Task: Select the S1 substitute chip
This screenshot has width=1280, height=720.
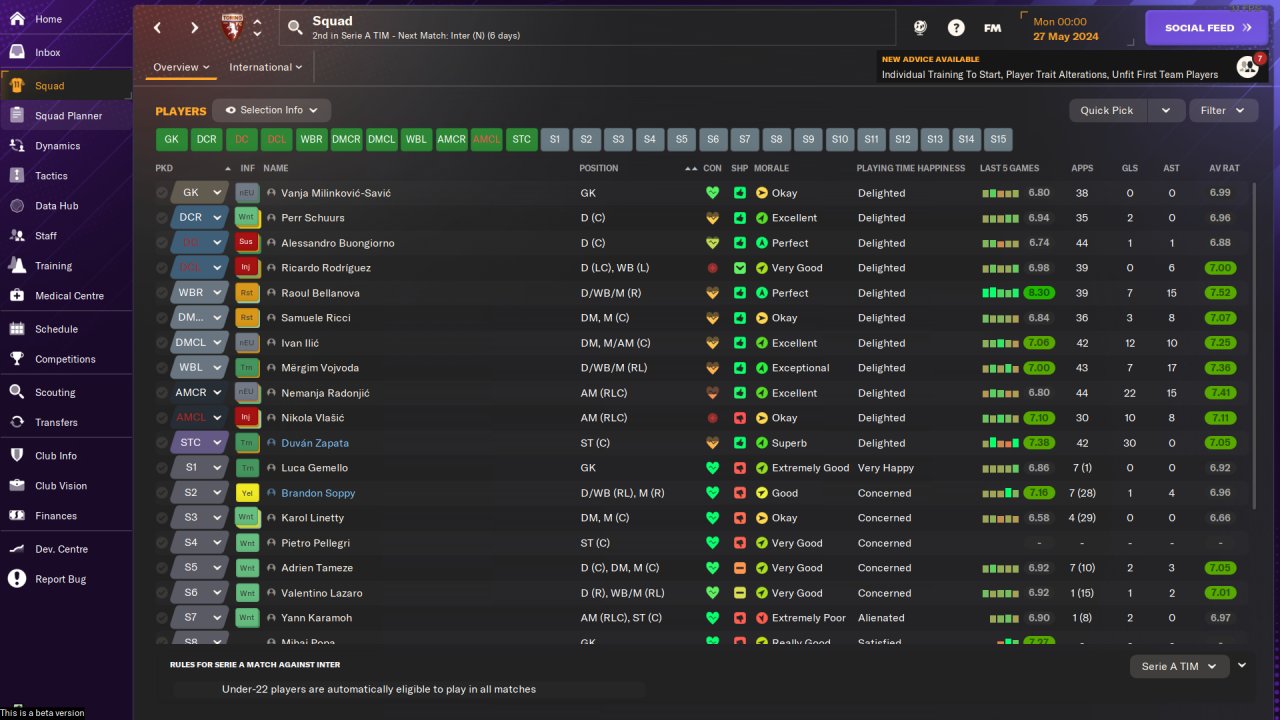Action: [555, 139]
